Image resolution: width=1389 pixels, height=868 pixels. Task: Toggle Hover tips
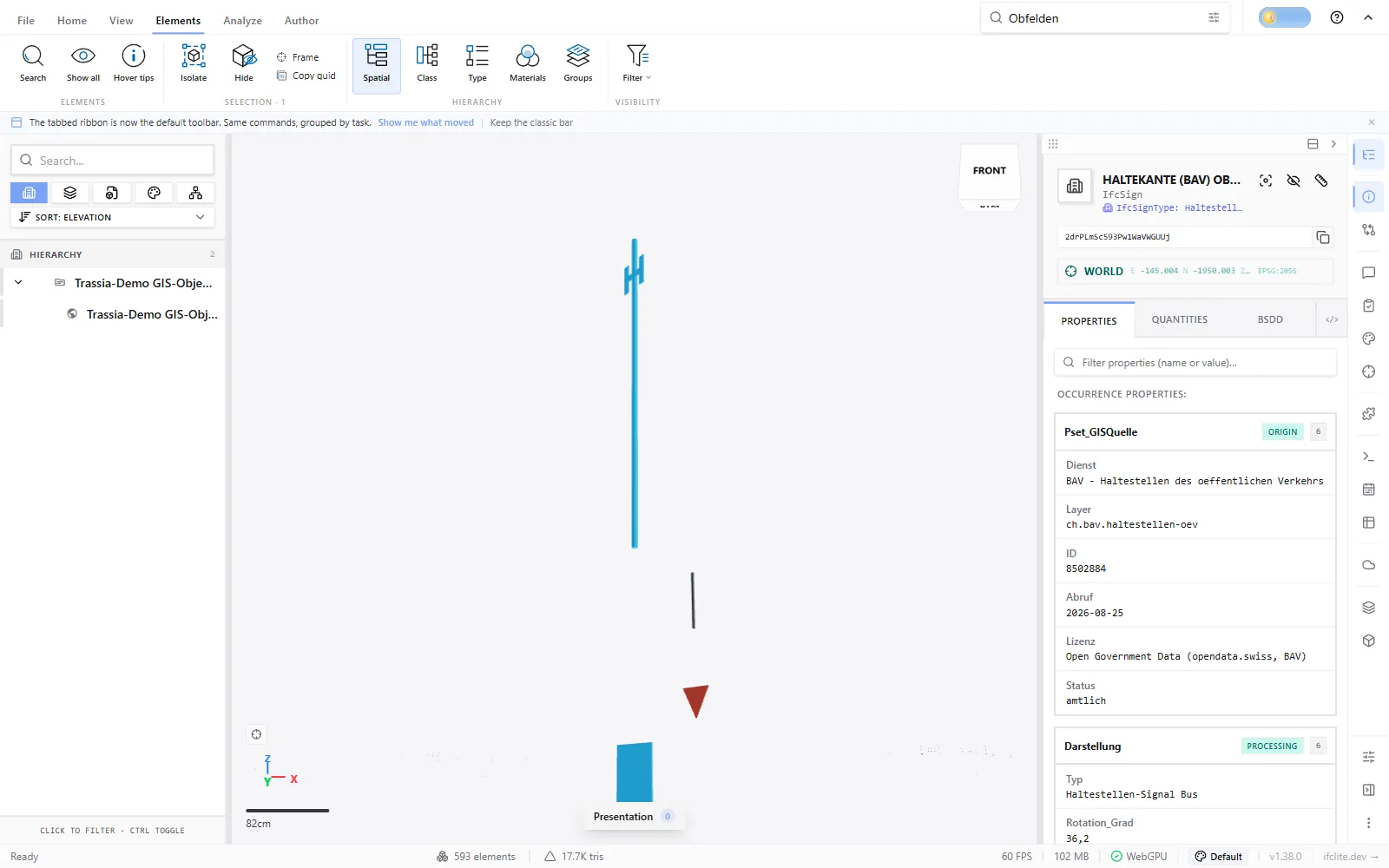click(134, 64)
